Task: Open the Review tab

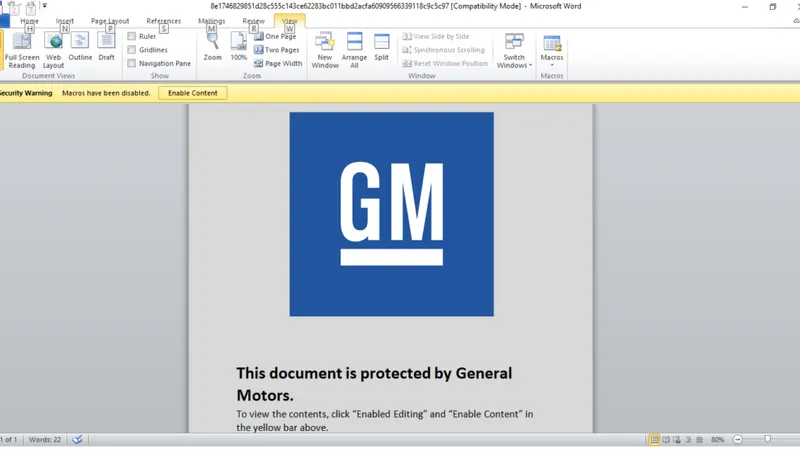Action: coord(254,21)
